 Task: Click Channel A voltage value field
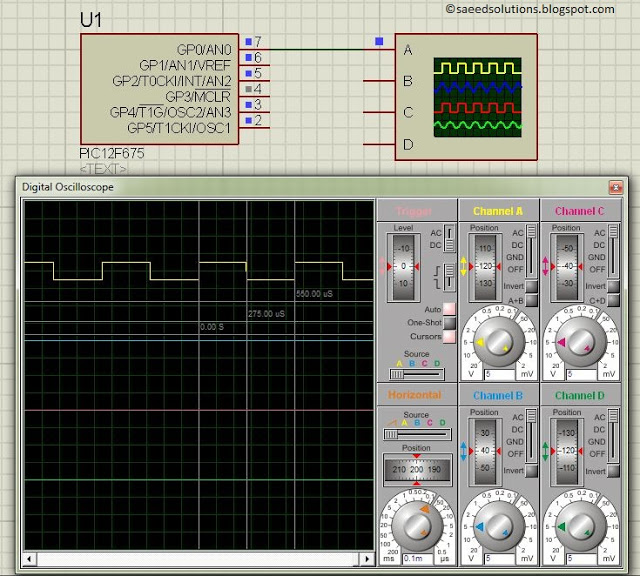tap(500, 374)
